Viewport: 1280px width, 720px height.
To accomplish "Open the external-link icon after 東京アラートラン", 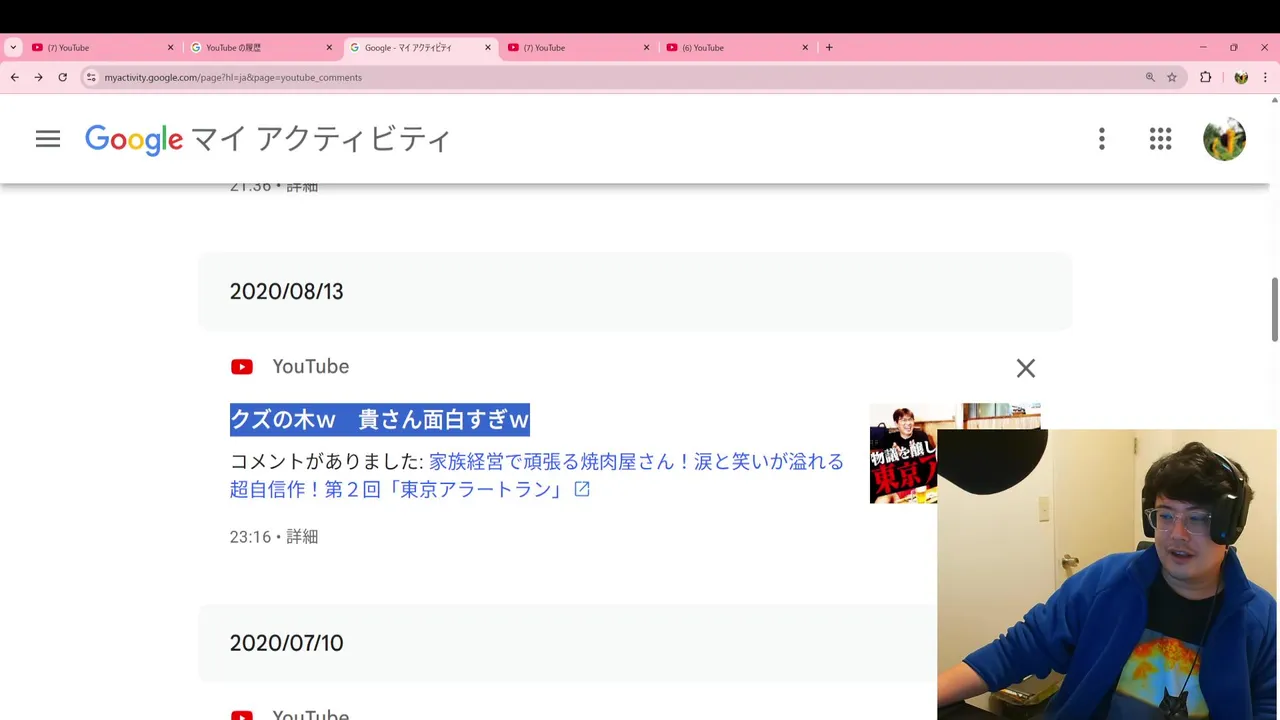I will pyautogui.click(x=582, y=489).
